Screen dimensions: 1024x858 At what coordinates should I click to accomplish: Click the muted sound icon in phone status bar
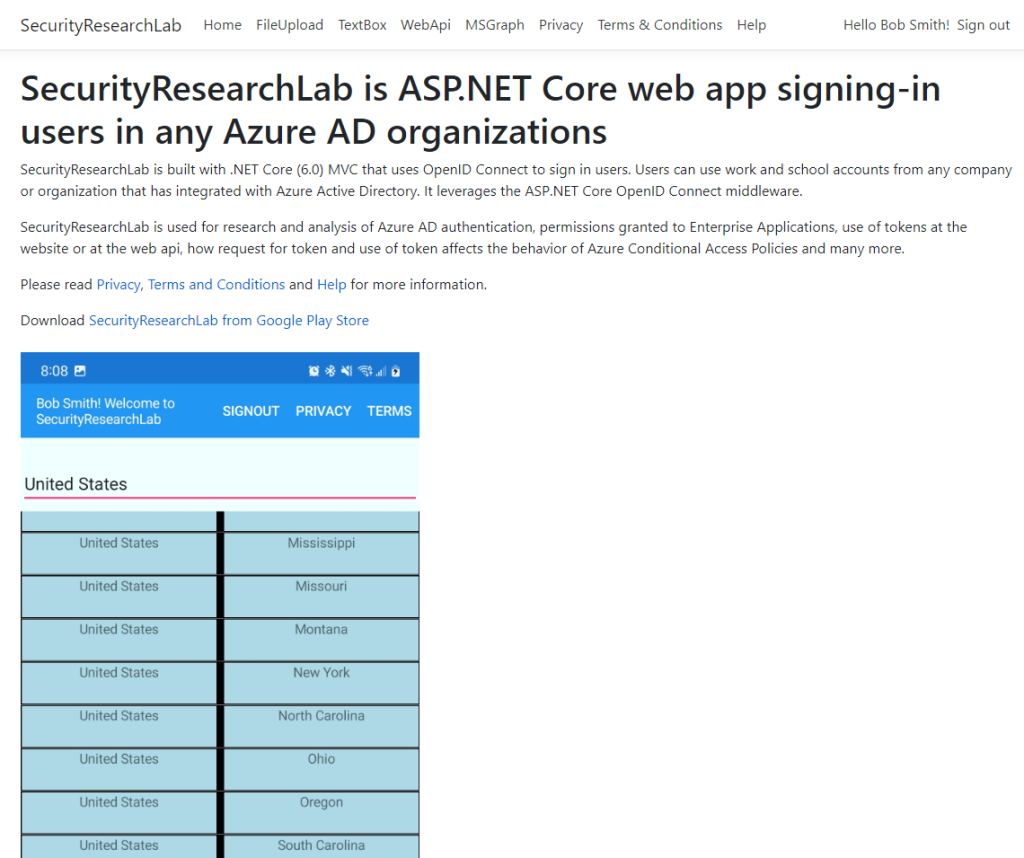click(347, 371)
